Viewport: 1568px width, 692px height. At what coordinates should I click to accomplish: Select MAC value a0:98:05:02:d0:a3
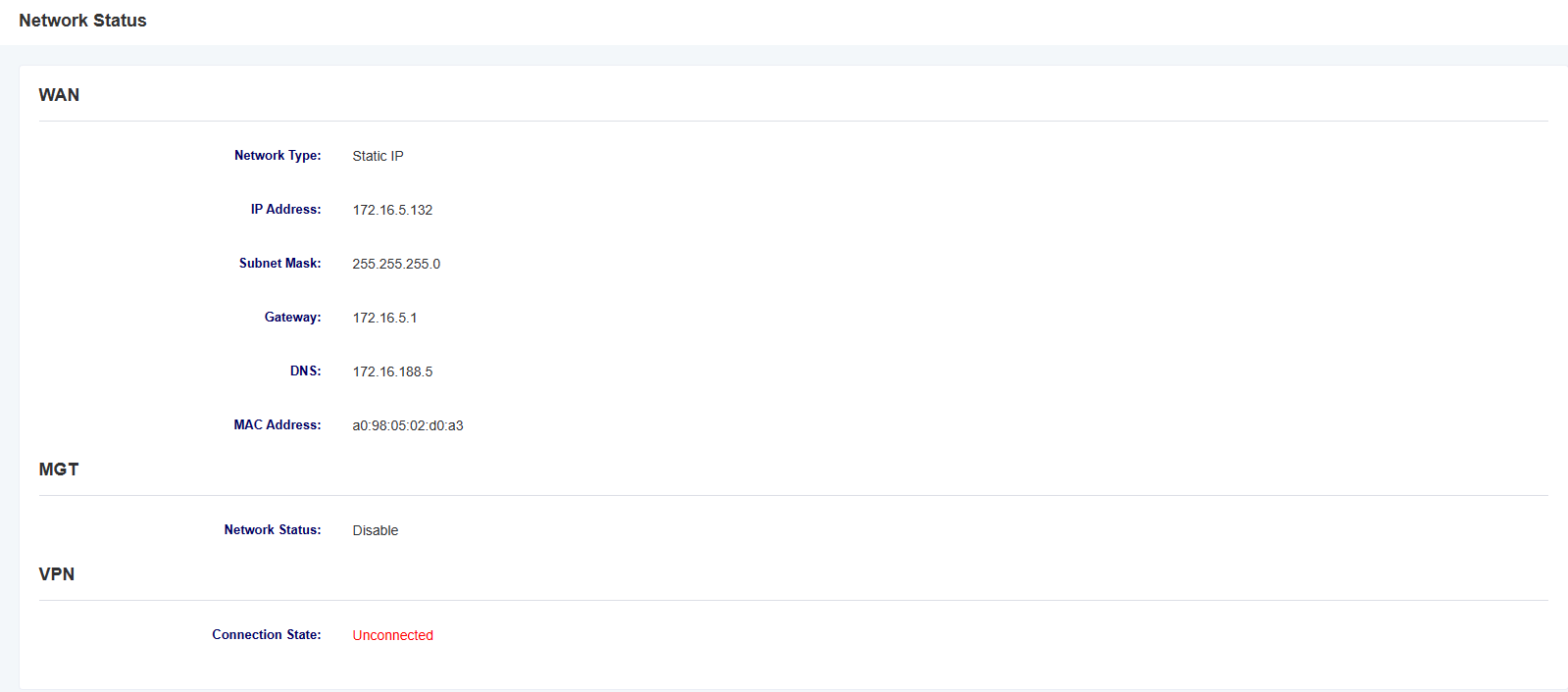pyautogui.click(x=408, y=425)
